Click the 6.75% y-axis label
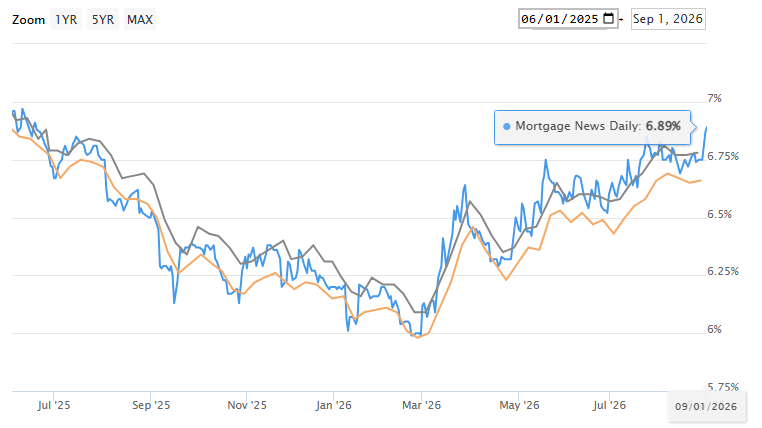The image size is (762, 428). [x=723, y=156]
